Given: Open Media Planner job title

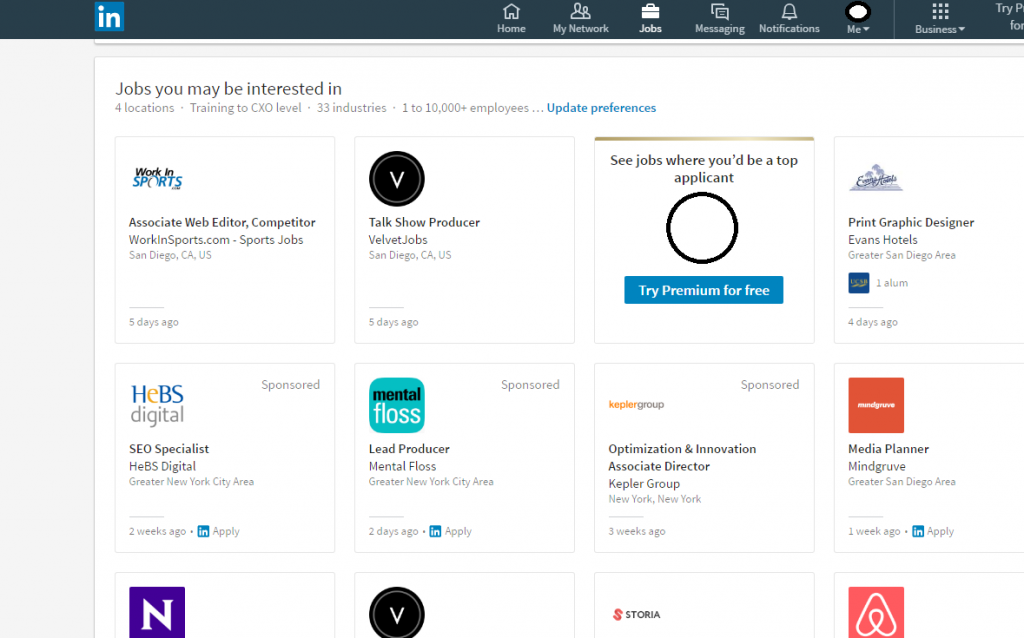Looking at the screenshot, I should [x=888, y=449].
